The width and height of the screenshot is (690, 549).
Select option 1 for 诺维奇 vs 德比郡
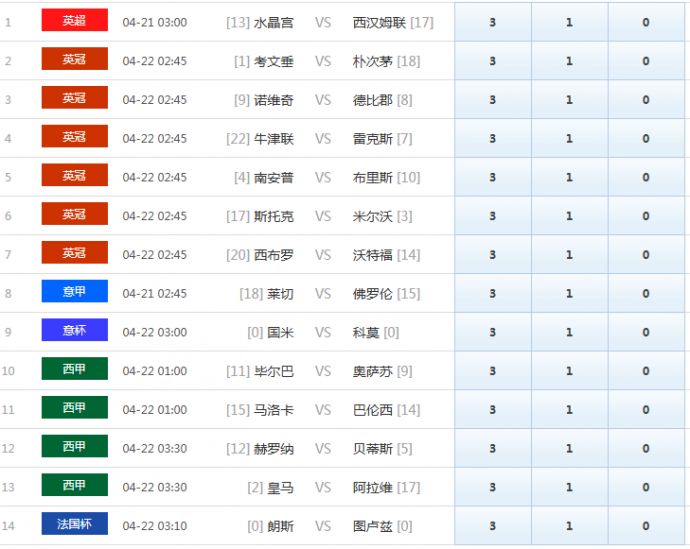pyautogui.click(x=569, y=100)
